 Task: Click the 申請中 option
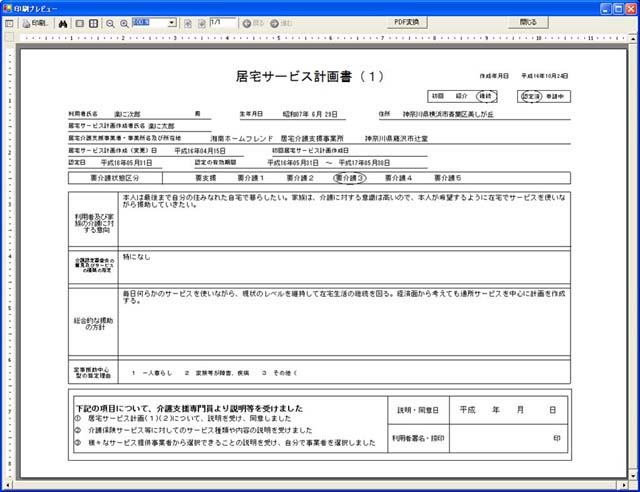click(555, 96)
